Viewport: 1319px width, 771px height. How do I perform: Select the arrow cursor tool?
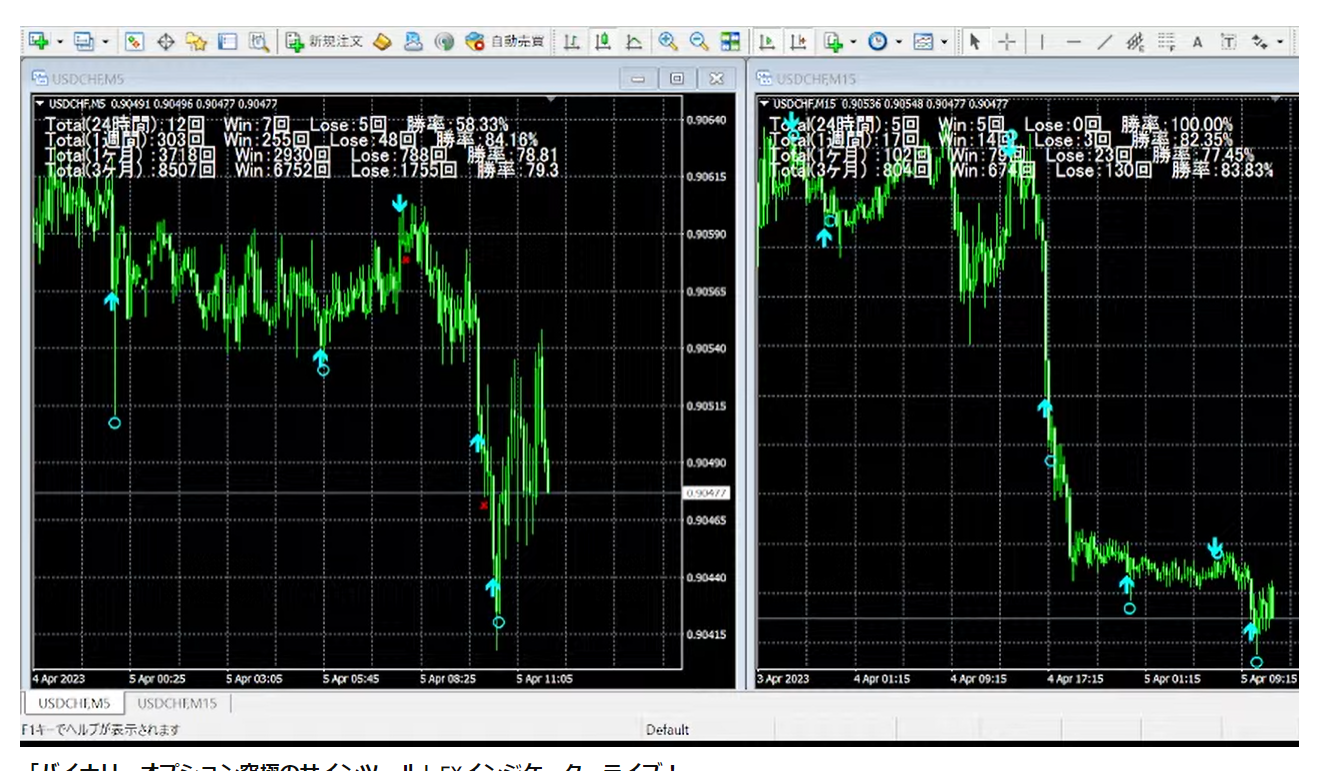pos(976,42)
